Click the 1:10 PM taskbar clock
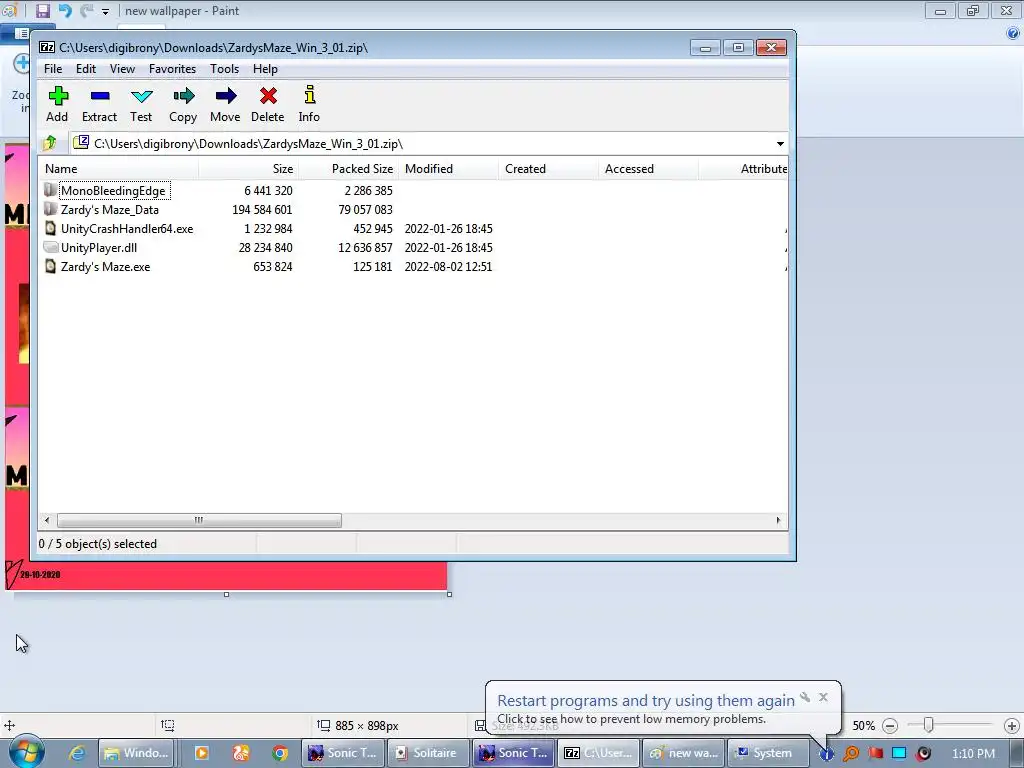This screenshot has height=768, width=1024. 973,753
